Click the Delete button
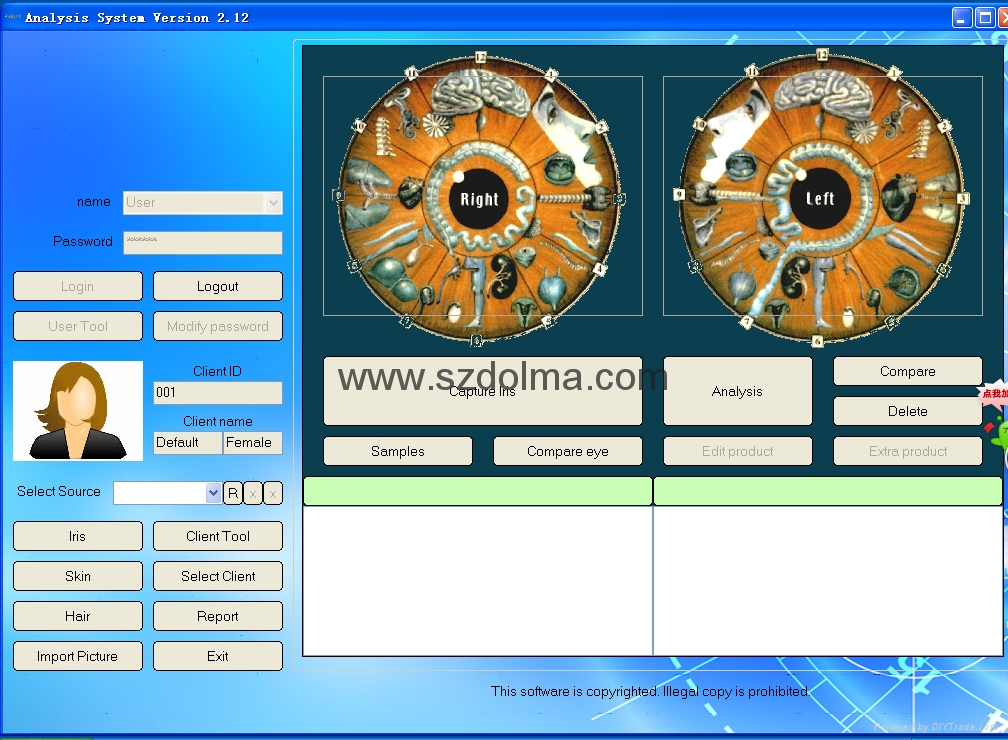This screenshot has width=1008, height=740. click(908, 411)
